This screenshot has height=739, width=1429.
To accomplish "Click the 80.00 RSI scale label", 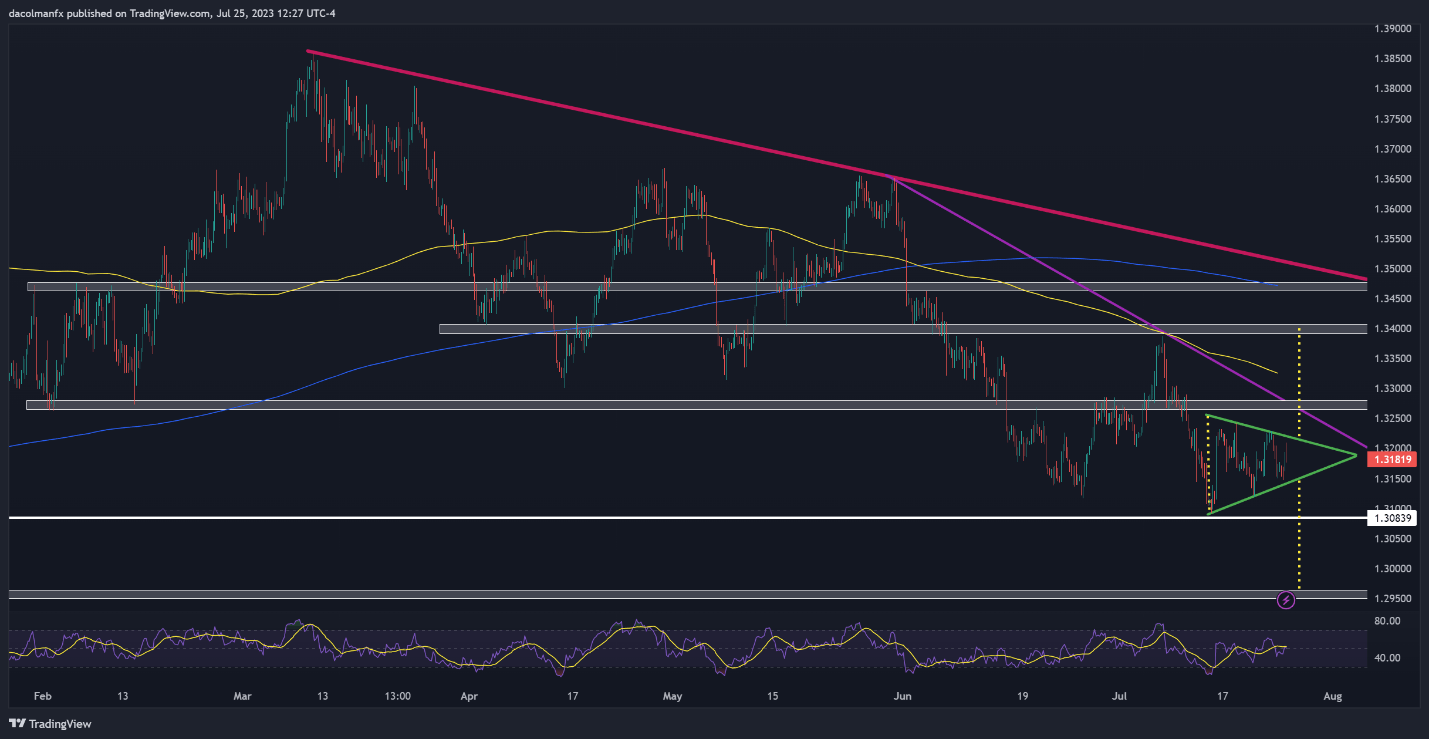I will pos(1387,621).
